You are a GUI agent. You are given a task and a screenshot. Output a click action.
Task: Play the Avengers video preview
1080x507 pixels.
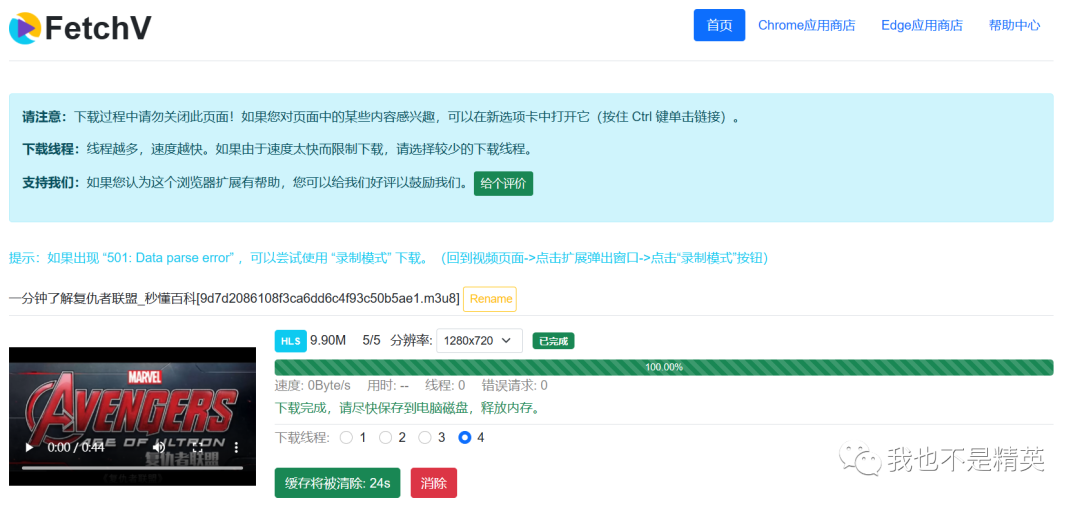click(29, 447)
